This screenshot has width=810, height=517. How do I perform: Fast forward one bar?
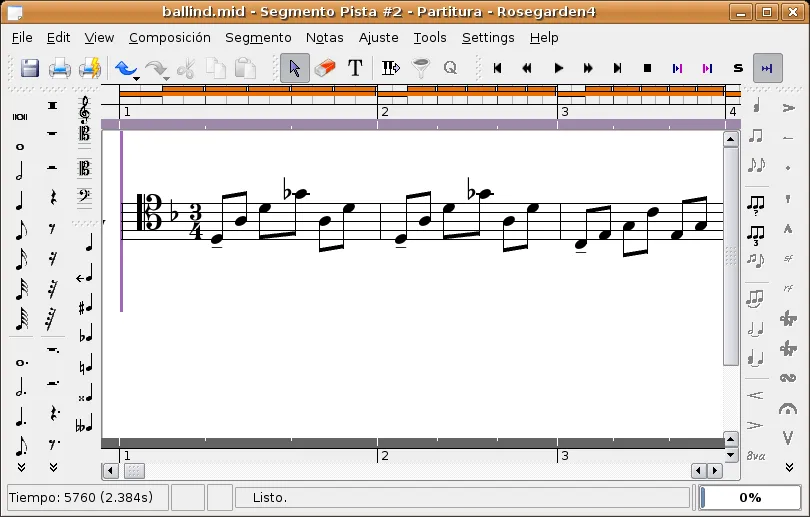[588, 68]
